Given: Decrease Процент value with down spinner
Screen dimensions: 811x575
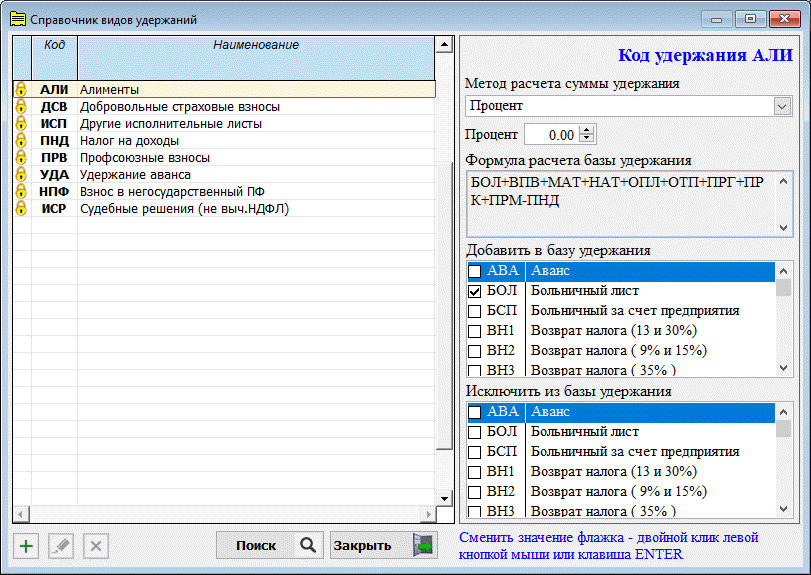Looking at the screenshot, I should point(586,139).
